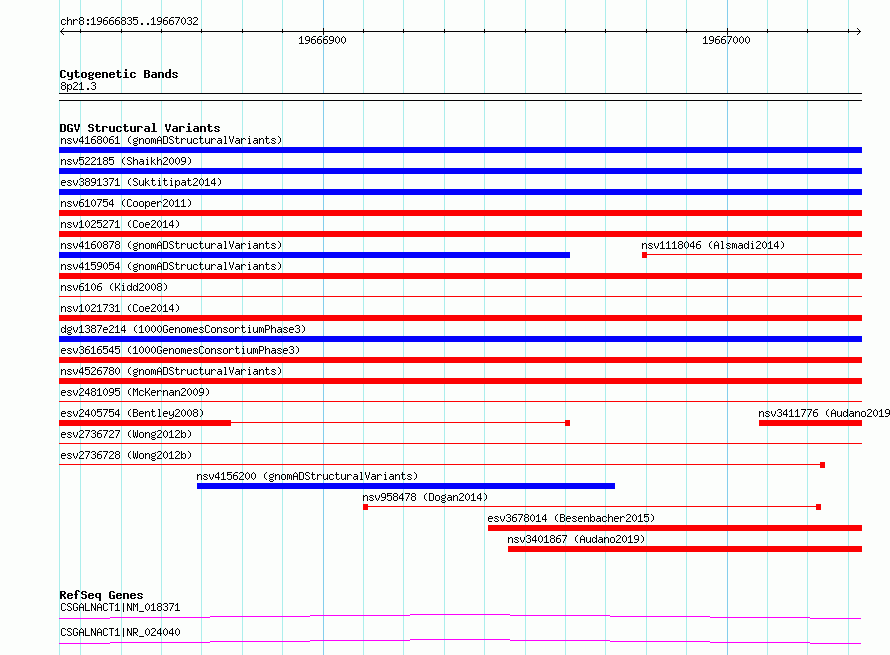Select the left end marker of nsv958478
Image resolution: width=890 pixels, height=655 pixels.
(366, 507)
